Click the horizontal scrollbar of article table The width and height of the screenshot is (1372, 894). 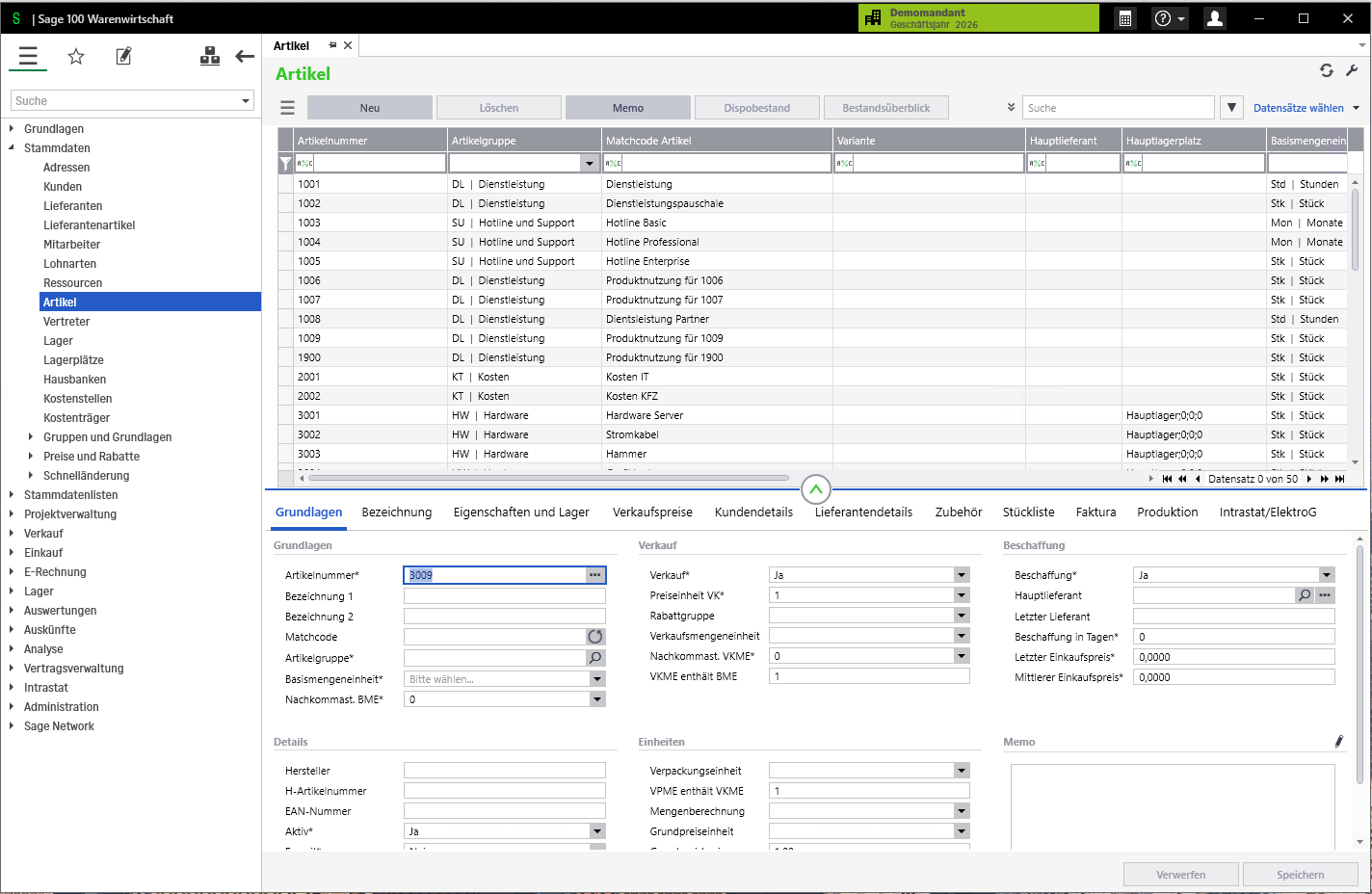tap(547, 478)
